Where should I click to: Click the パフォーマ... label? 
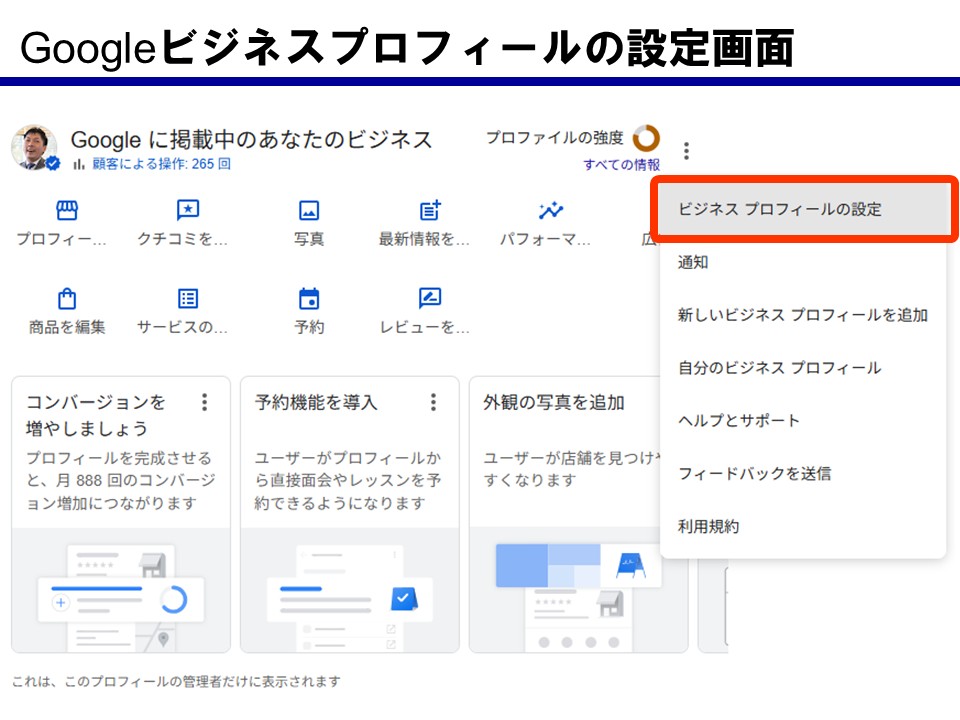[x=545, y=239]
